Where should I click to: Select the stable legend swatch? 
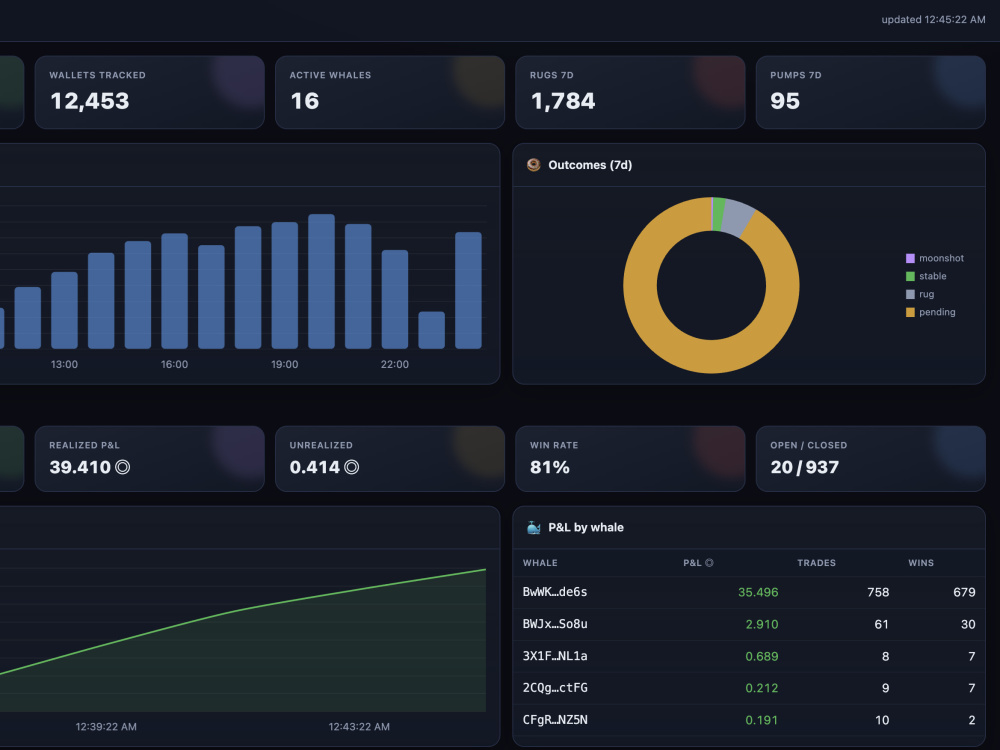910,276
